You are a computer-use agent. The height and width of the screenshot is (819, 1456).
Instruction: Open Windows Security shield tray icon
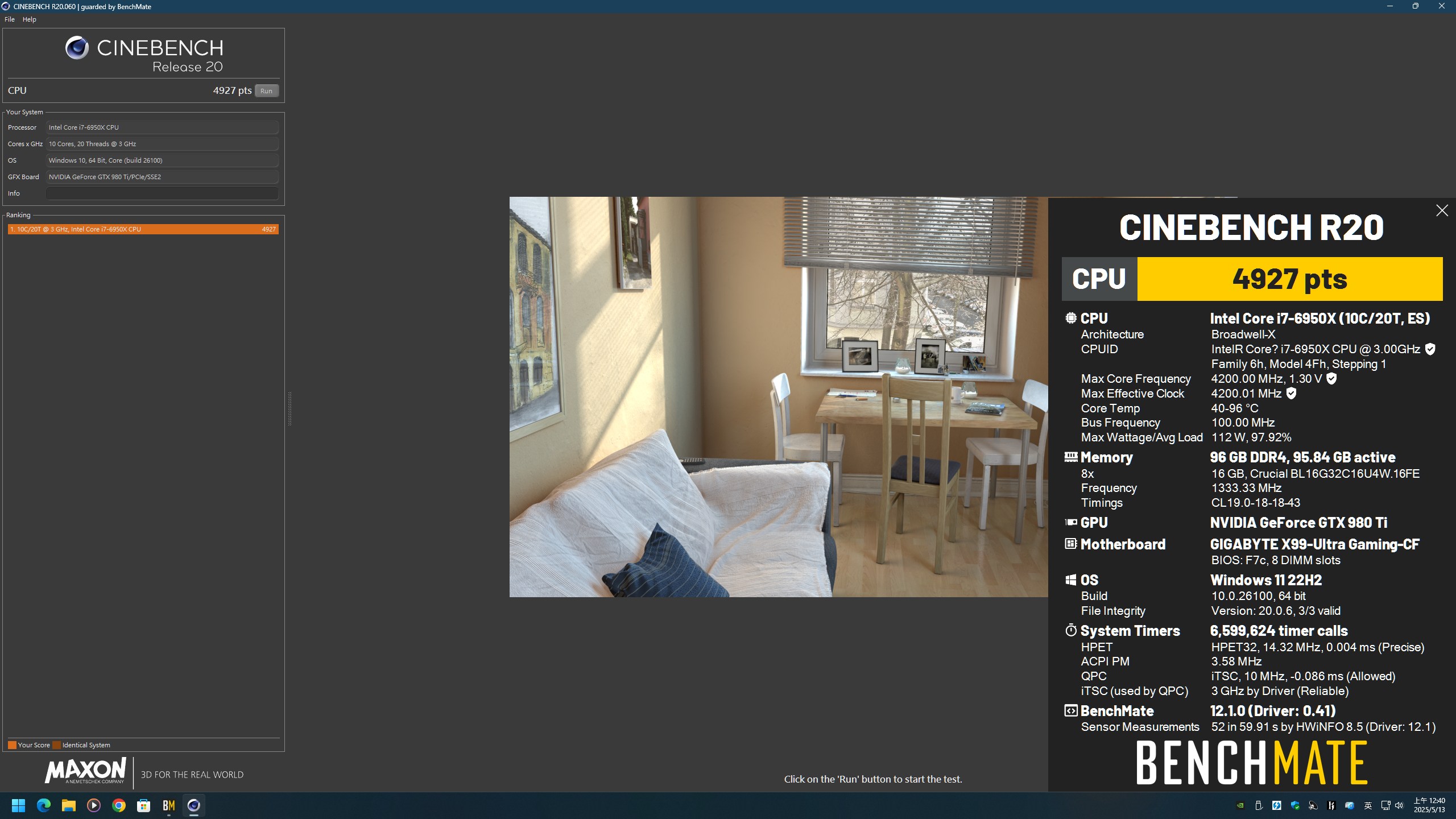pyautogui.click(x=1295, y=805)
